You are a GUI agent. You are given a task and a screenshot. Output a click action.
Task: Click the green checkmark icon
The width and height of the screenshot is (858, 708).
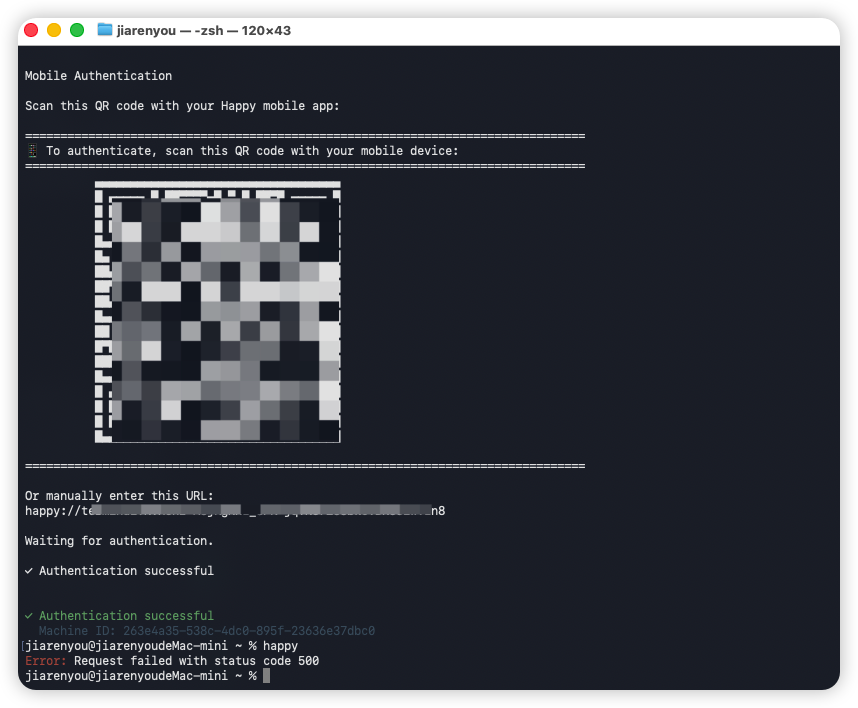(28, 616)
